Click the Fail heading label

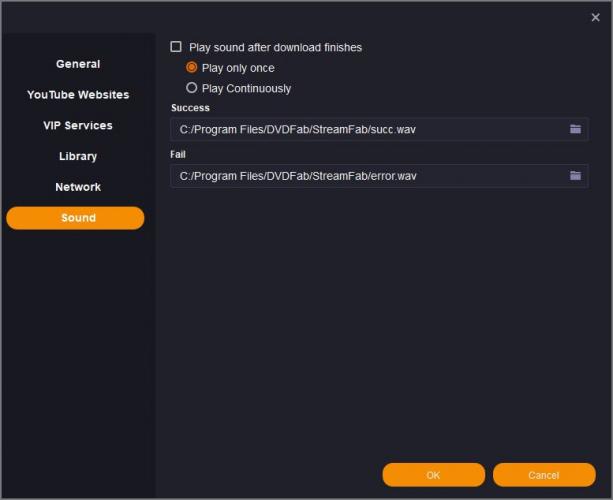pyautogui.click(x=179, y=155)
